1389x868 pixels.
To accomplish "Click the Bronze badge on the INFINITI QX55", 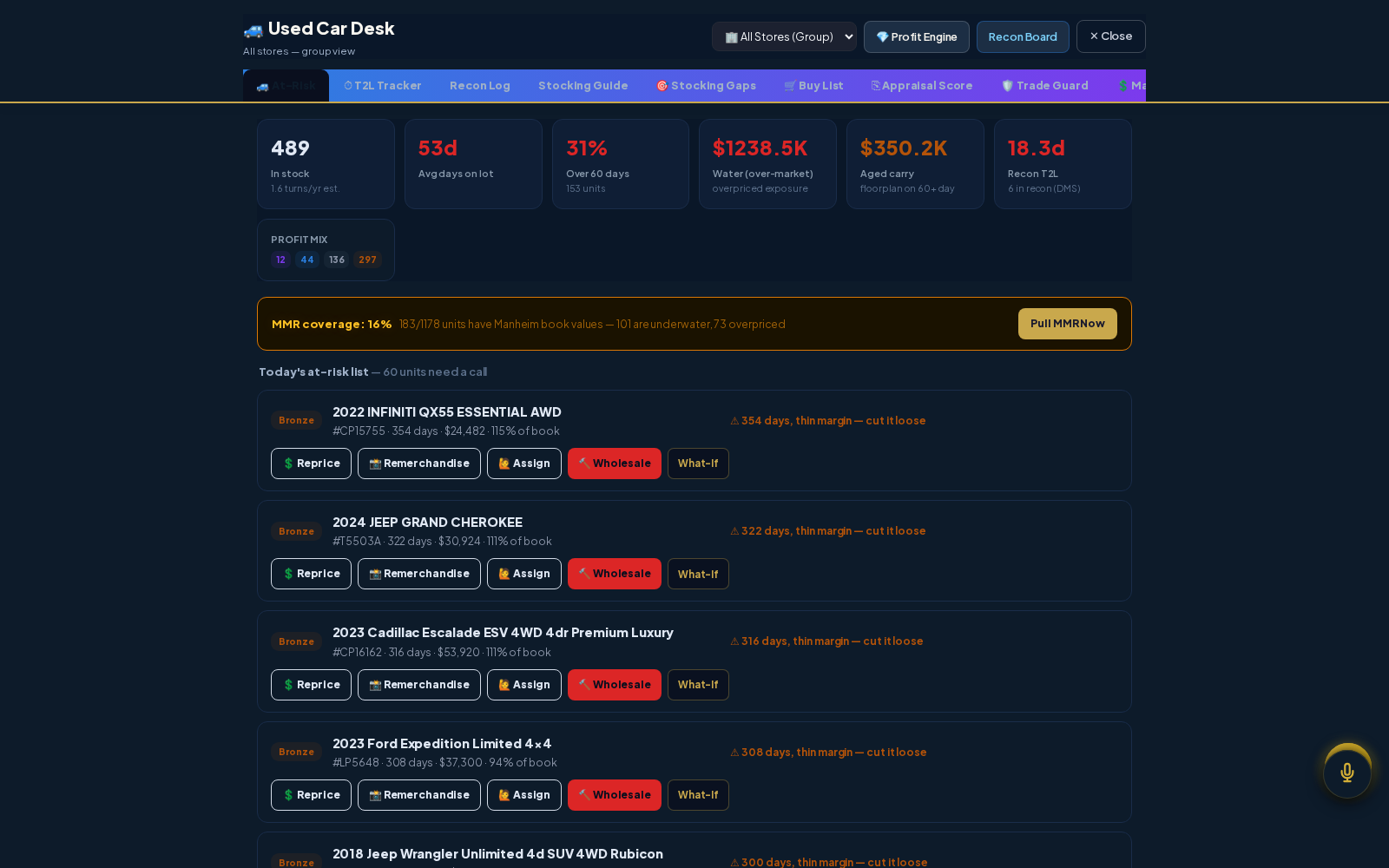I will click(296, 420).
